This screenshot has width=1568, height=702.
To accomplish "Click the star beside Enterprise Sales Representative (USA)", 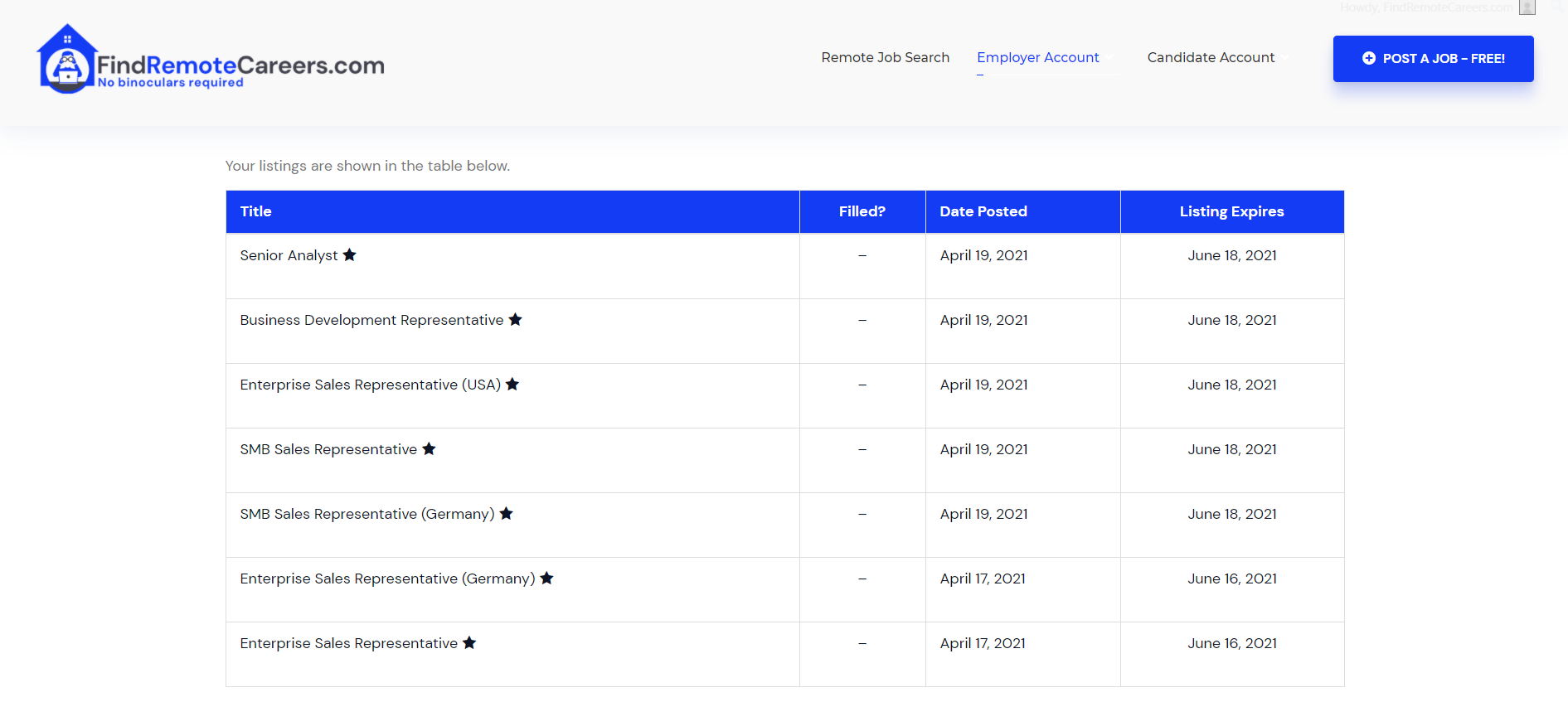I will tap(512, 384).
